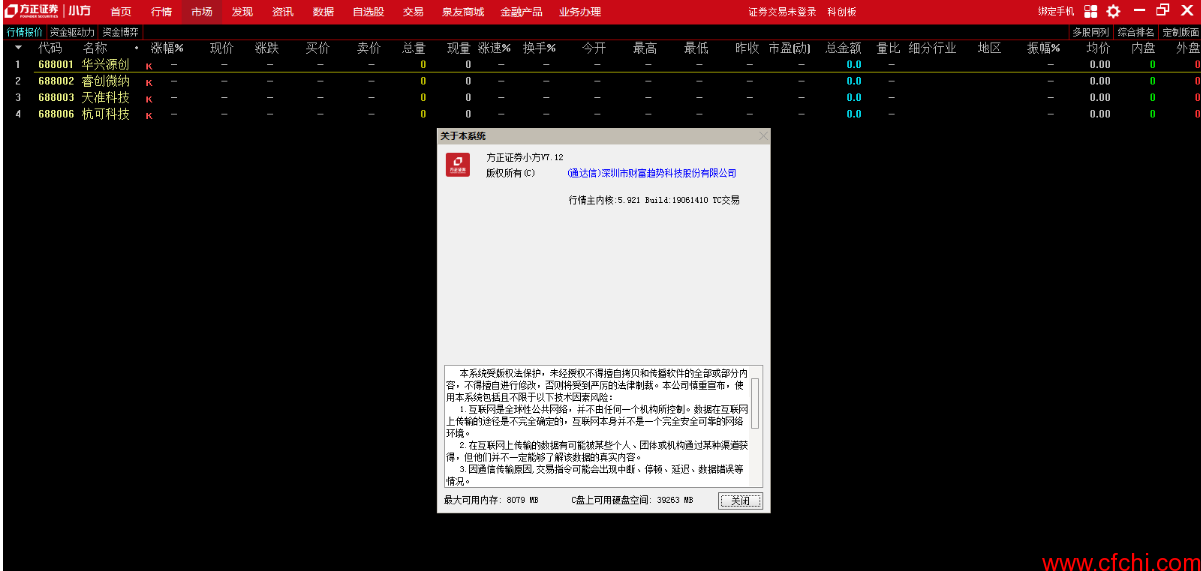The height and width of the screenshot is (571, 1201).
Task: Select stock code 688006
Action: 56,114
